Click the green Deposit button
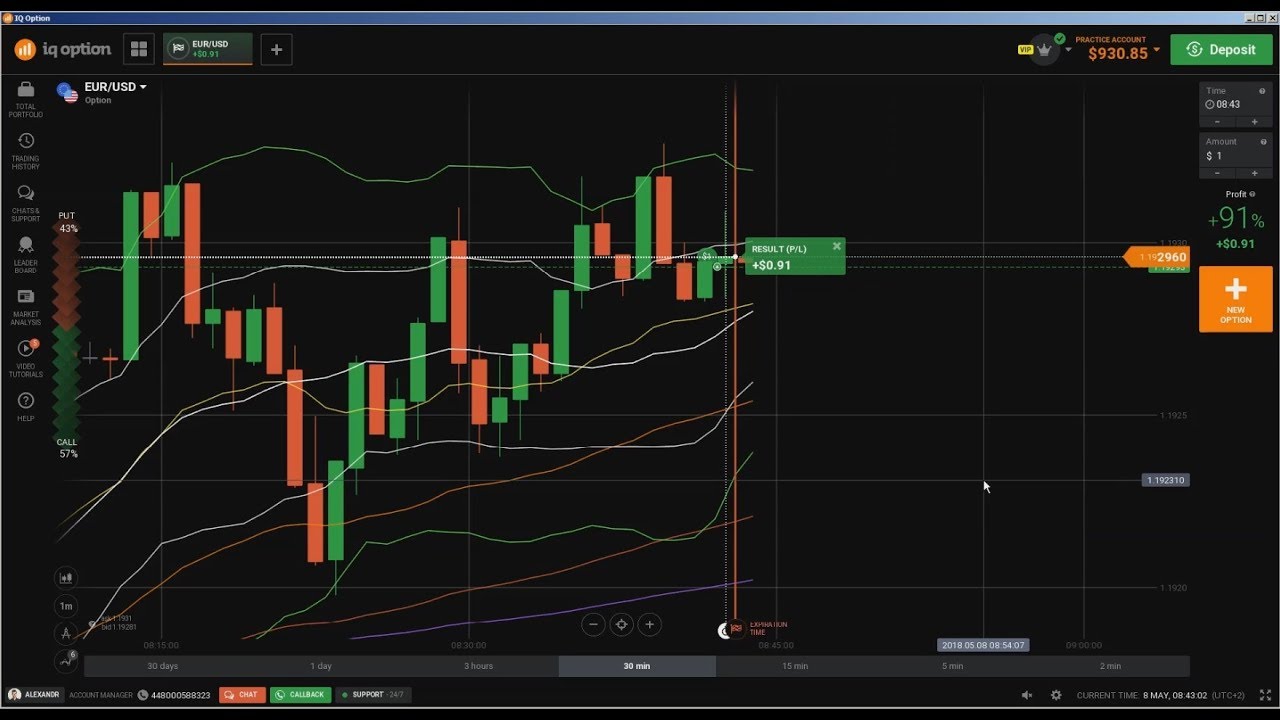 pos(1221,49)
